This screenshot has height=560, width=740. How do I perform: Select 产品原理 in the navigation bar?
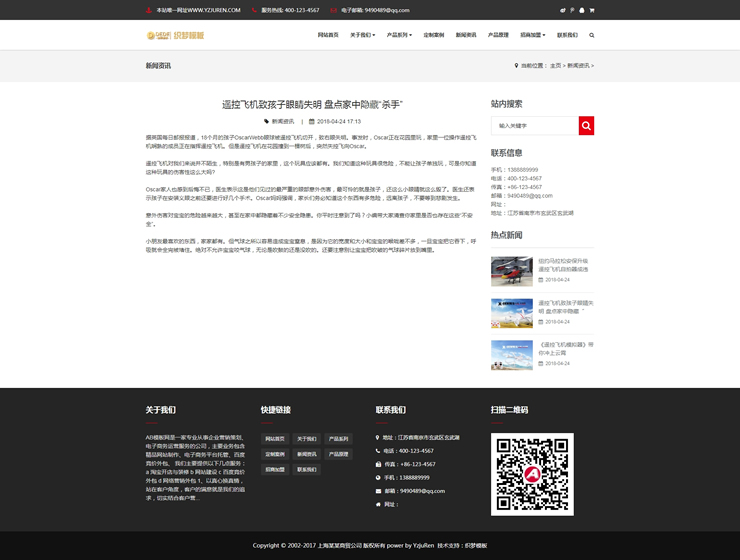pos(498,35)
